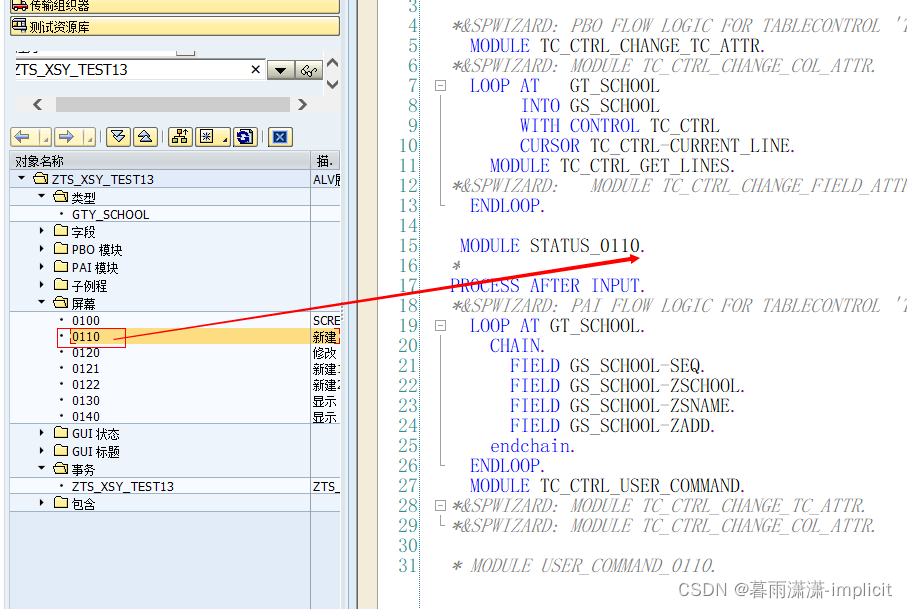Expand the GUI 状态 folder

pos(41,433)
